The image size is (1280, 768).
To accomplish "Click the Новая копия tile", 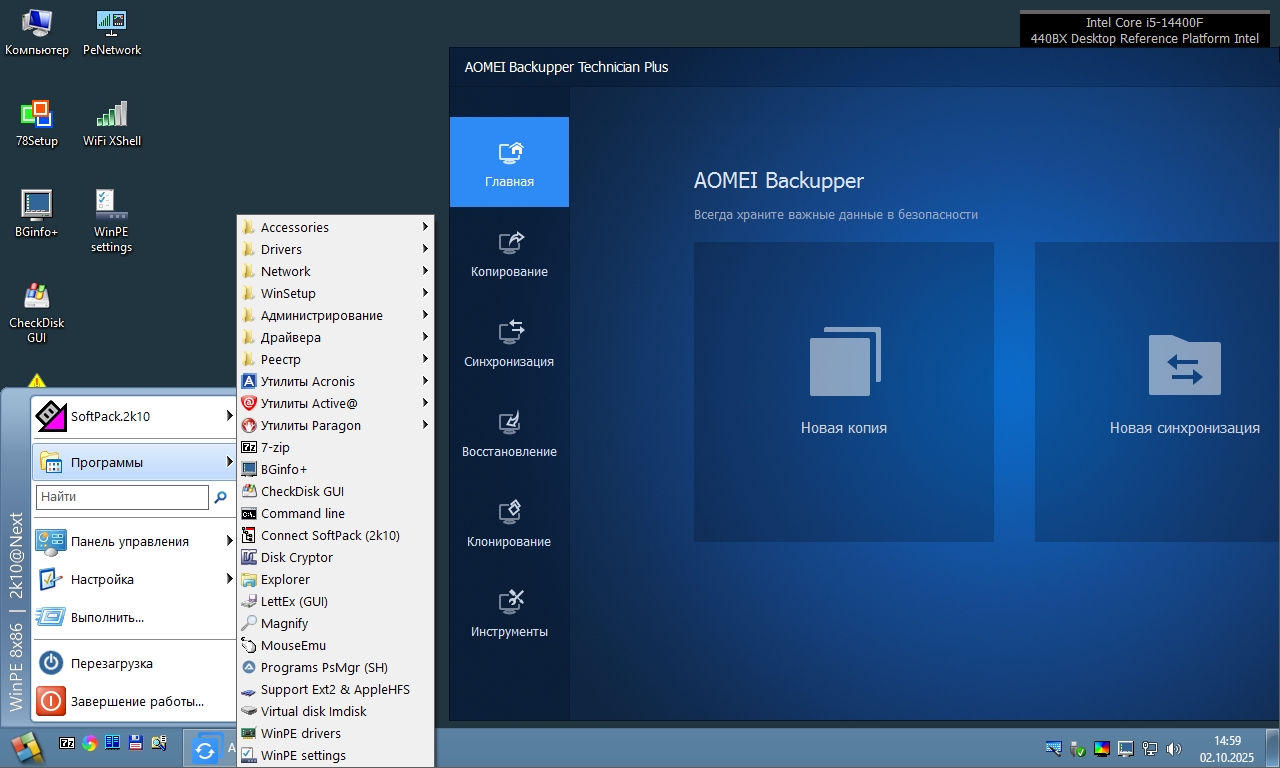I will coord(843,391).
